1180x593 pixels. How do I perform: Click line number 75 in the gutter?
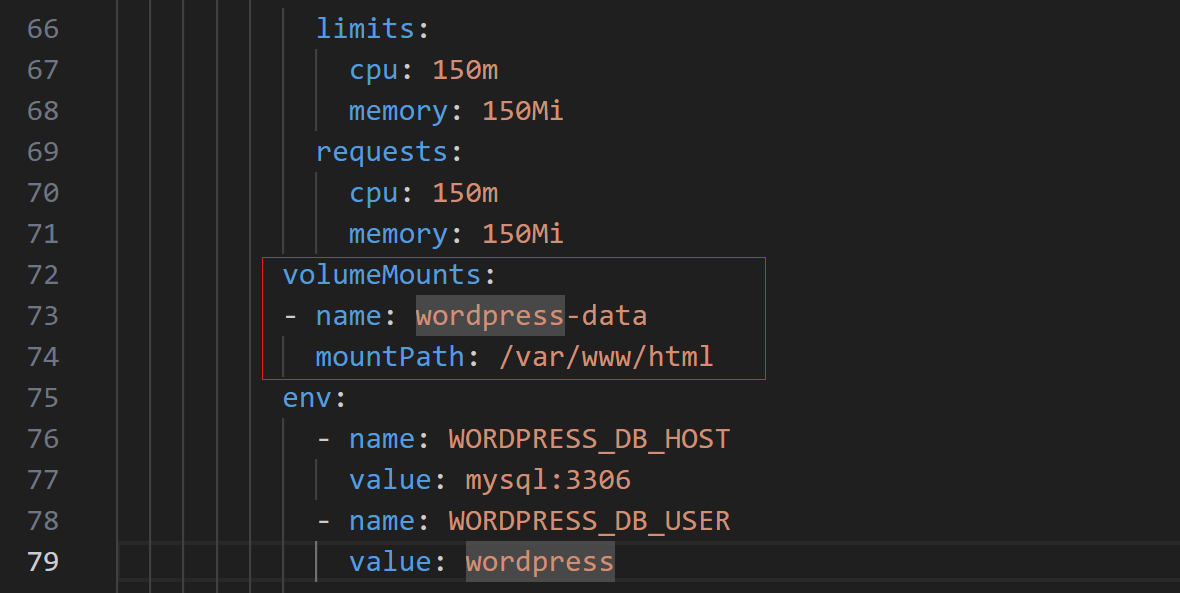click(x=43, y=398)
